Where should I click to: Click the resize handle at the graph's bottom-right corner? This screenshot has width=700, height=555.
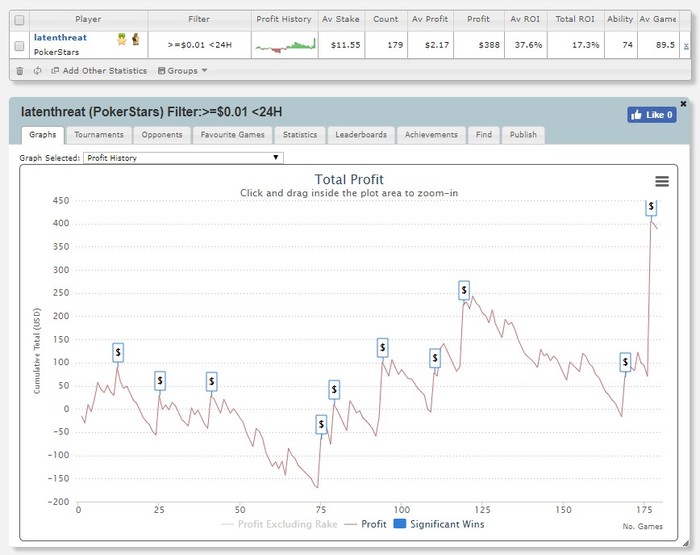click(686, 543)
